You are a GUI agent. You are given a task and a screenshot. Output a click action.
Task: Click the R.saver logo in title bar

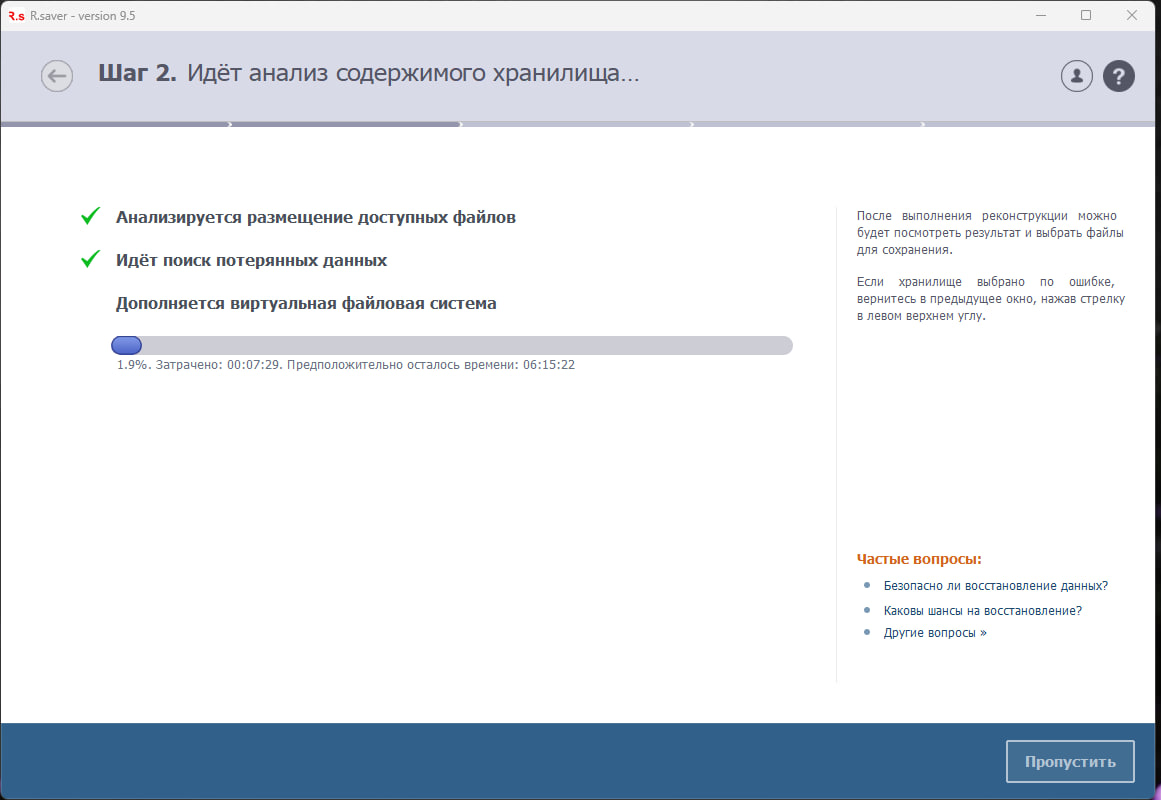tap(16, 15)
